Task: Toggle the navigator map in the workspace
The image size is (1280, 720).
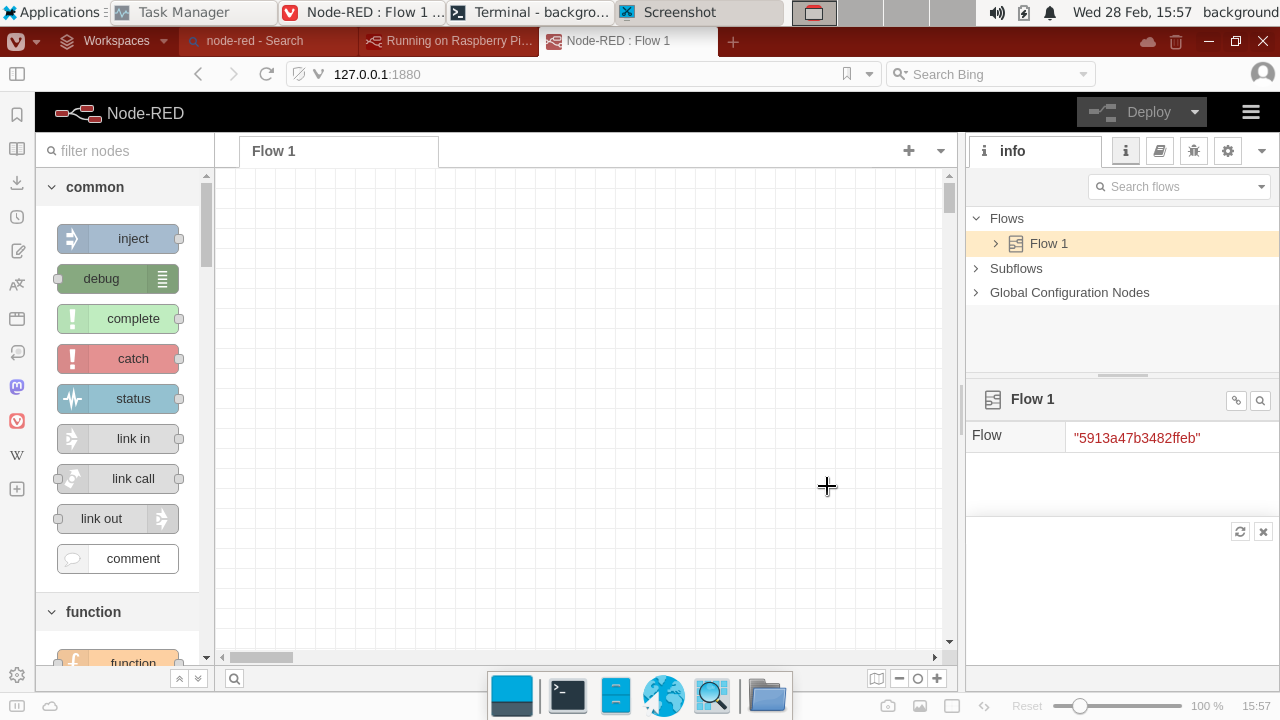Action: click(876, 678)
